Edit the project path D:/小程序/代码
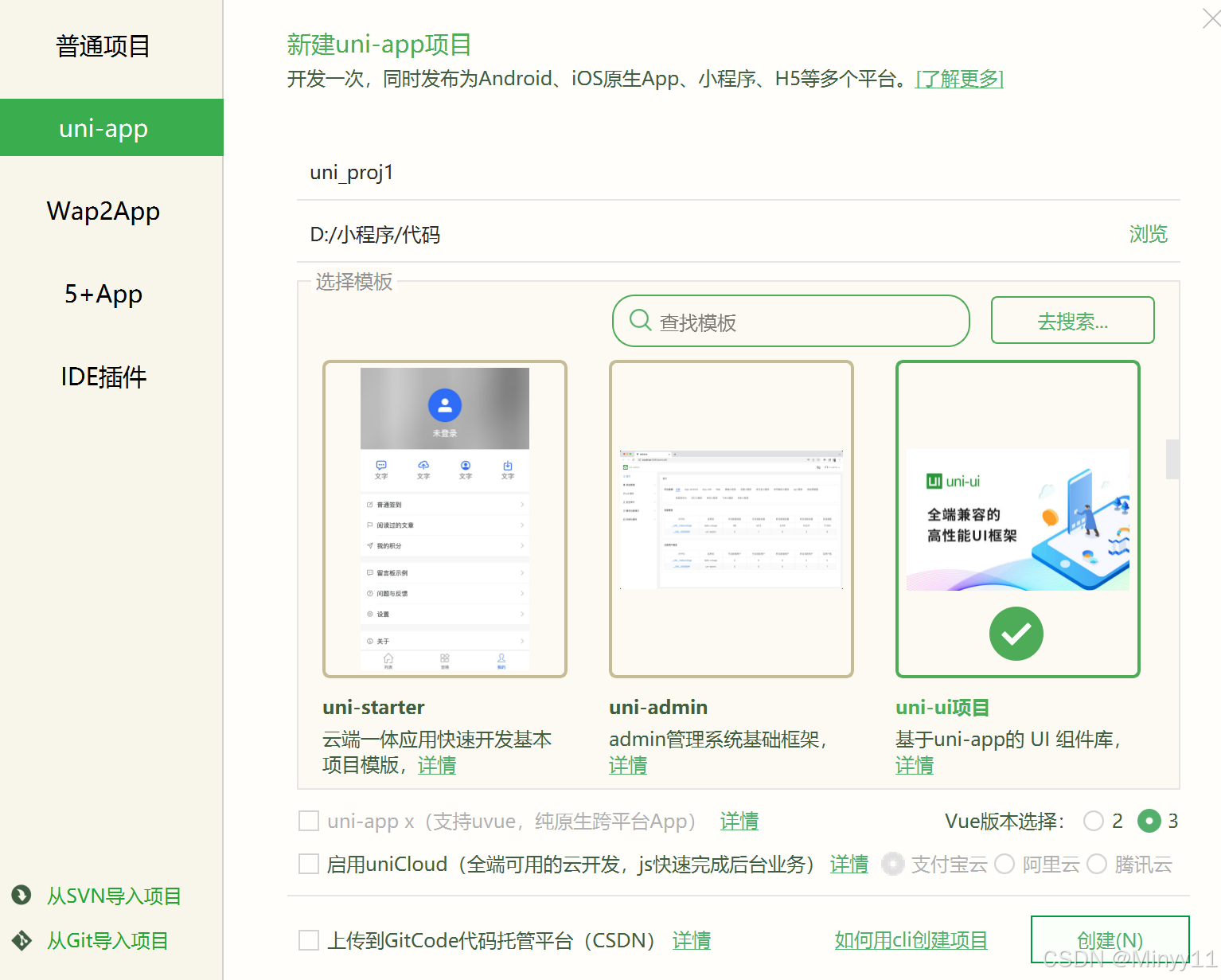The image size is (1221, 980). (x=708, y=234)
